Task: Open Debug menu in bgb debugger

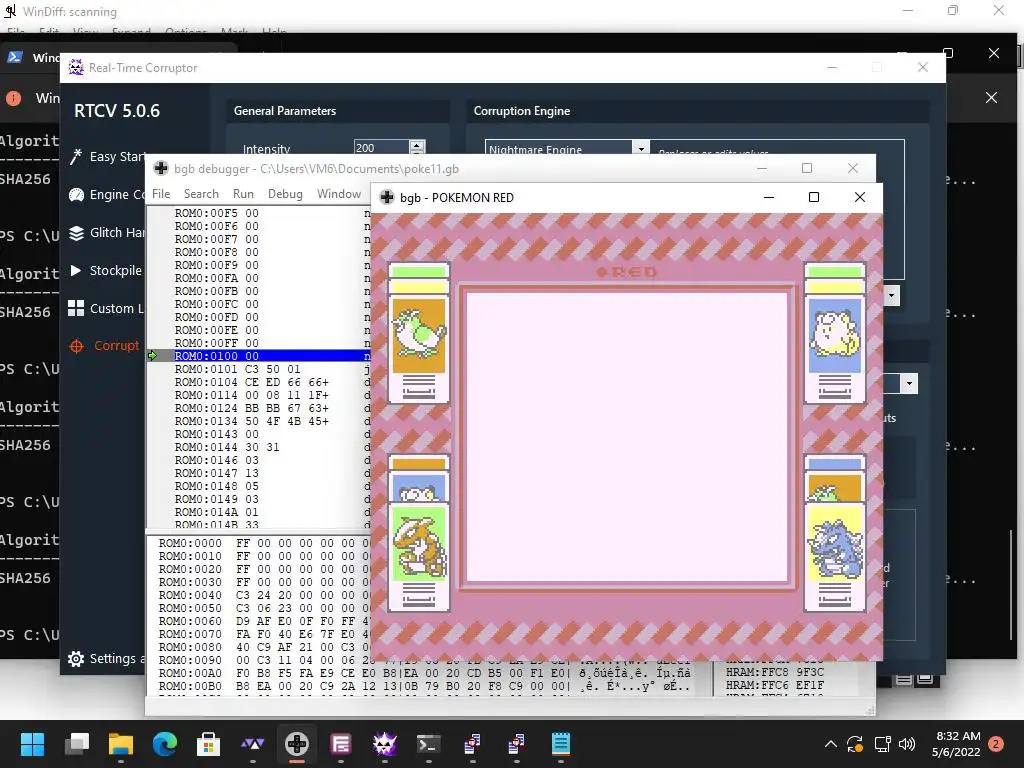Action: (285, 194)
